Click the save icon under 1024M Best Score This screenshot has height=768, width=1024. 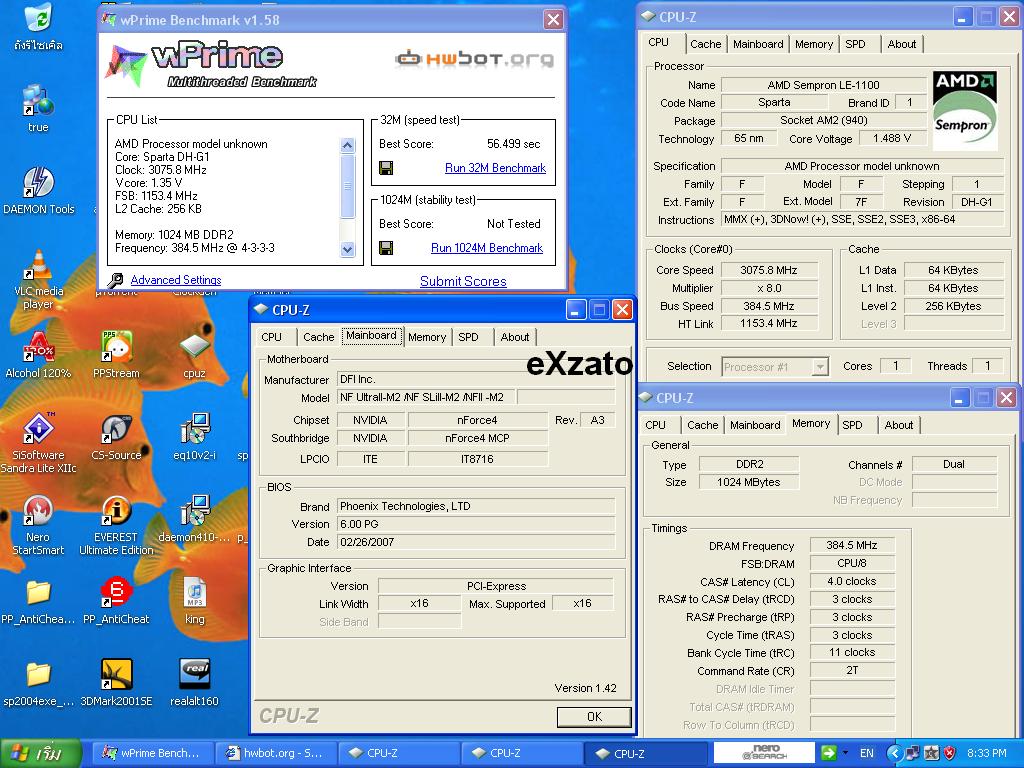[x=386, y=248]
